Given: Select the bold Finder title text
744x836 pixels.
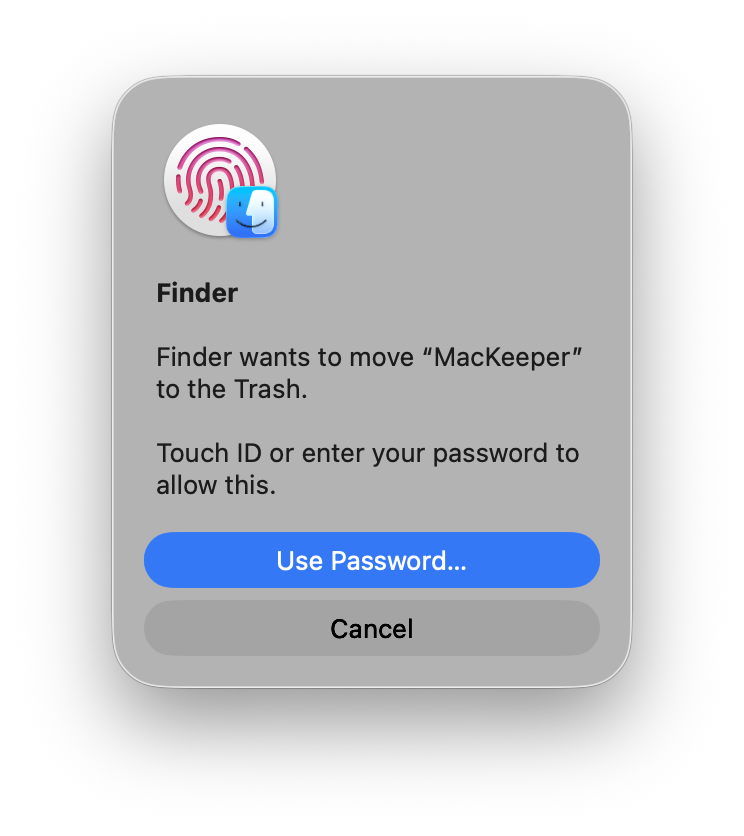Looking at the screenshot, I should 197,293.
